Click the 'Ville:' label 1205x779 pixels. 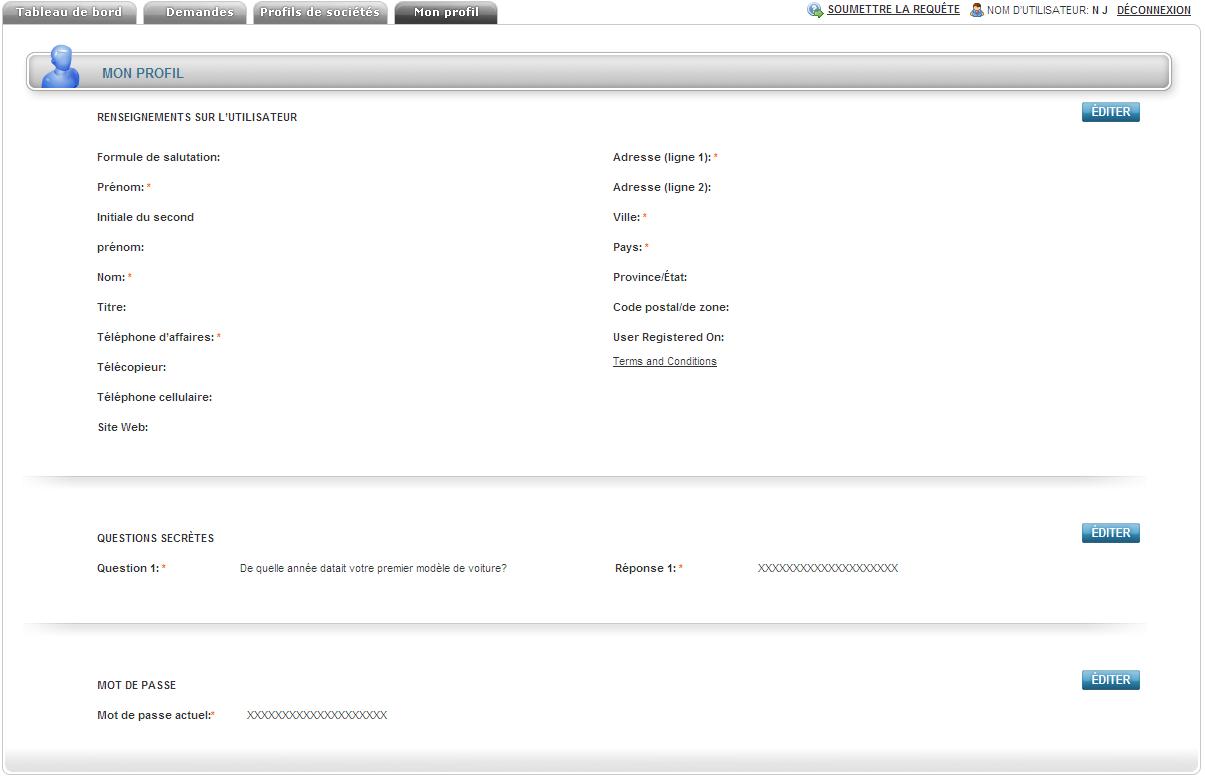(x=627, y=217)
